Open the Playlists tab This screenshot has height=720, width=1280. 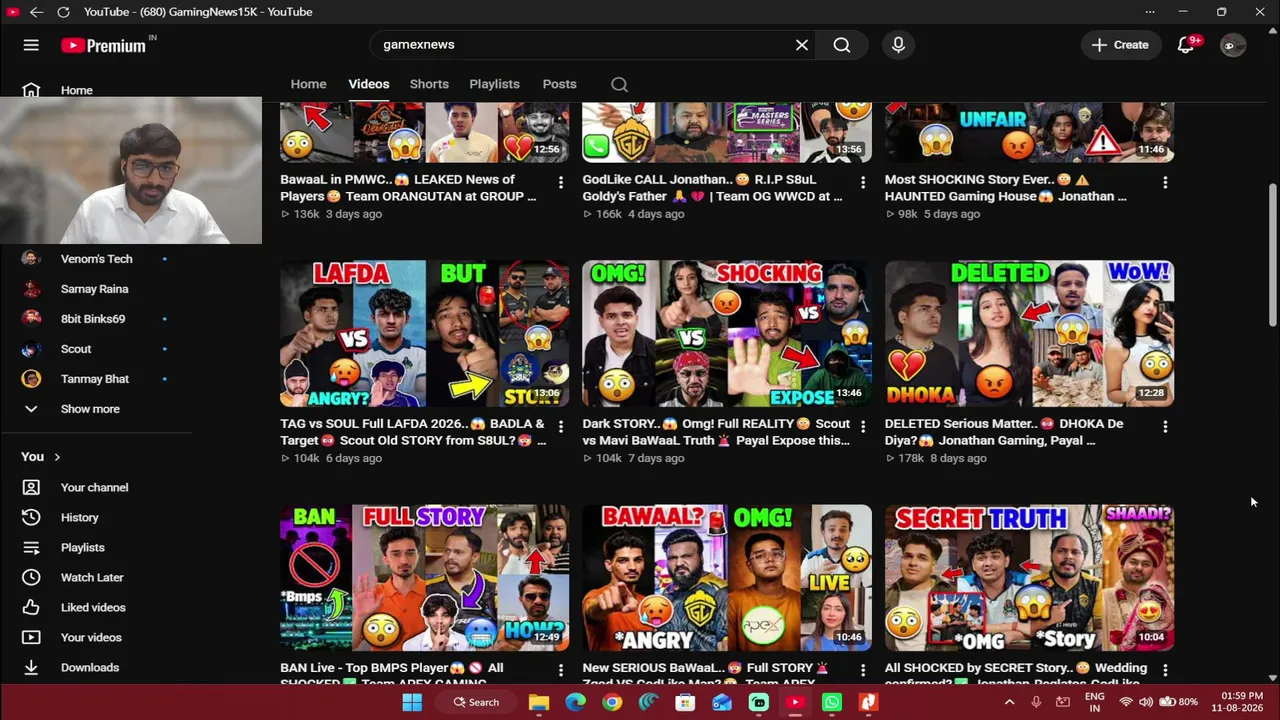pyautogui.click(x=494, y=84)
